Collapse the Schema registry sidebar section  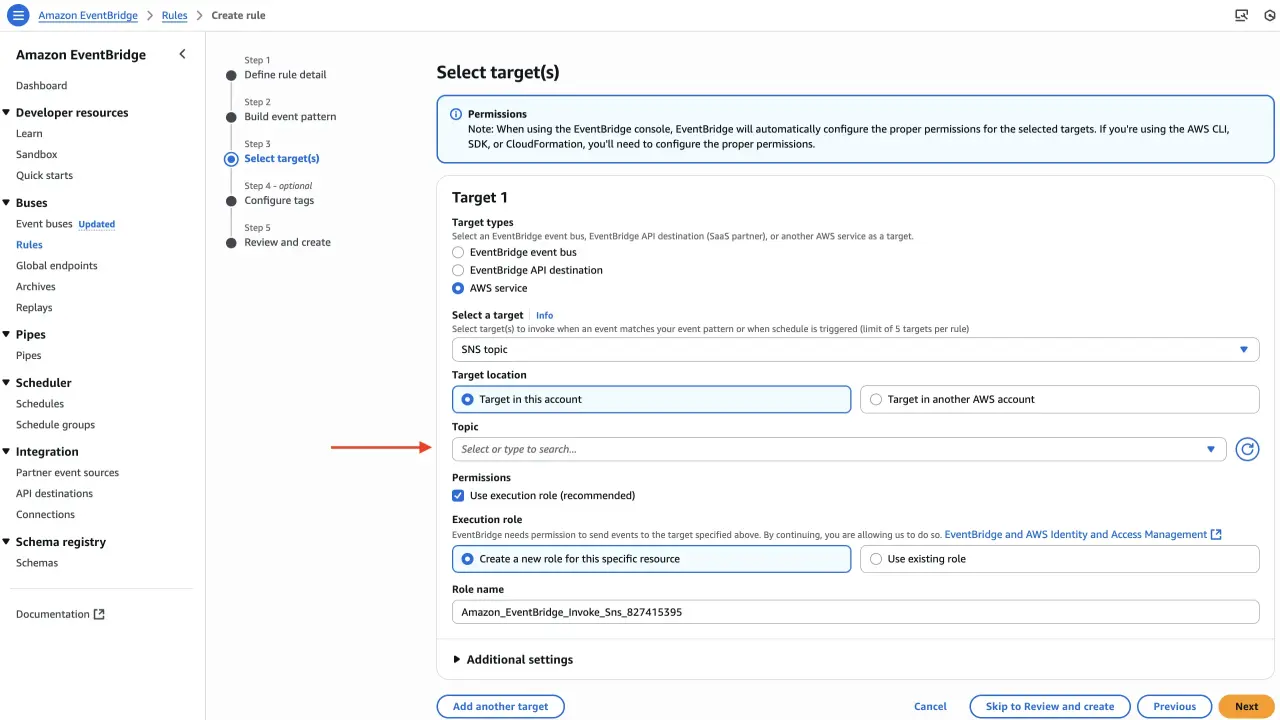pos(7,542)
